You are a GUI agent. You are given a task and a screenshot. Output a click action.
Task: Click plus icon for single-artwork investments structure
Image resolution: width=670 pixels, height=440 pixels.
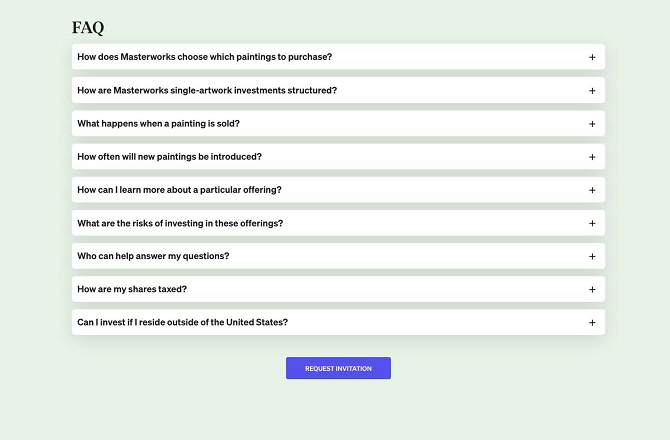click(x=592, y=90)
